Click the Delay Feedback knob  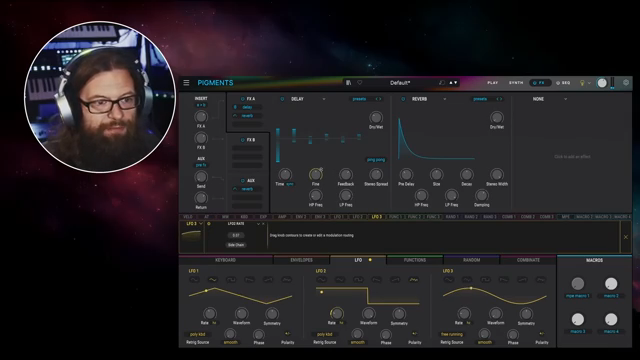pos(345,175)
